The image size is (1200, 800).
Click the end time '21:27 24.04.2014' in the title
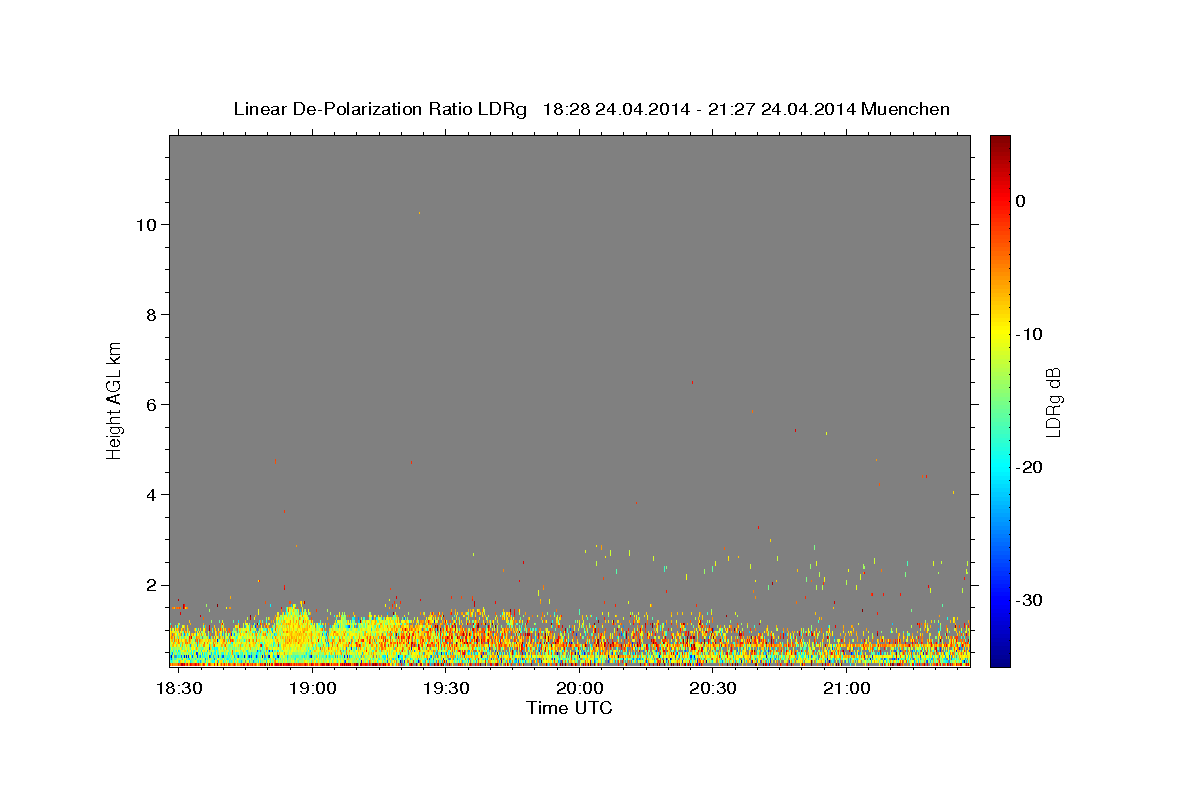(781, 109)
